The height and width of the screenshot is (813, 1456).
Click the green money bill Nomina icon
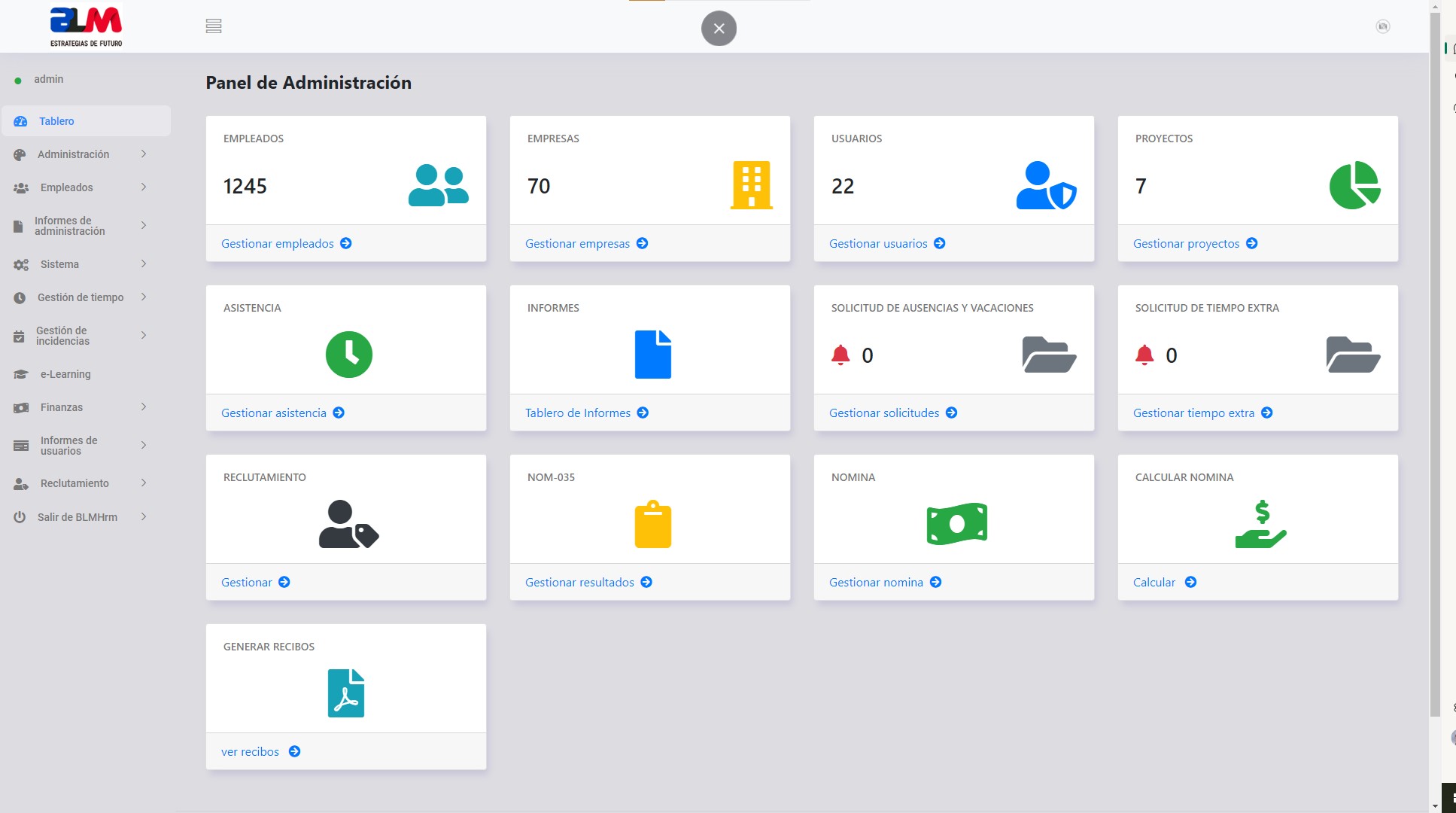pos(956,524)
